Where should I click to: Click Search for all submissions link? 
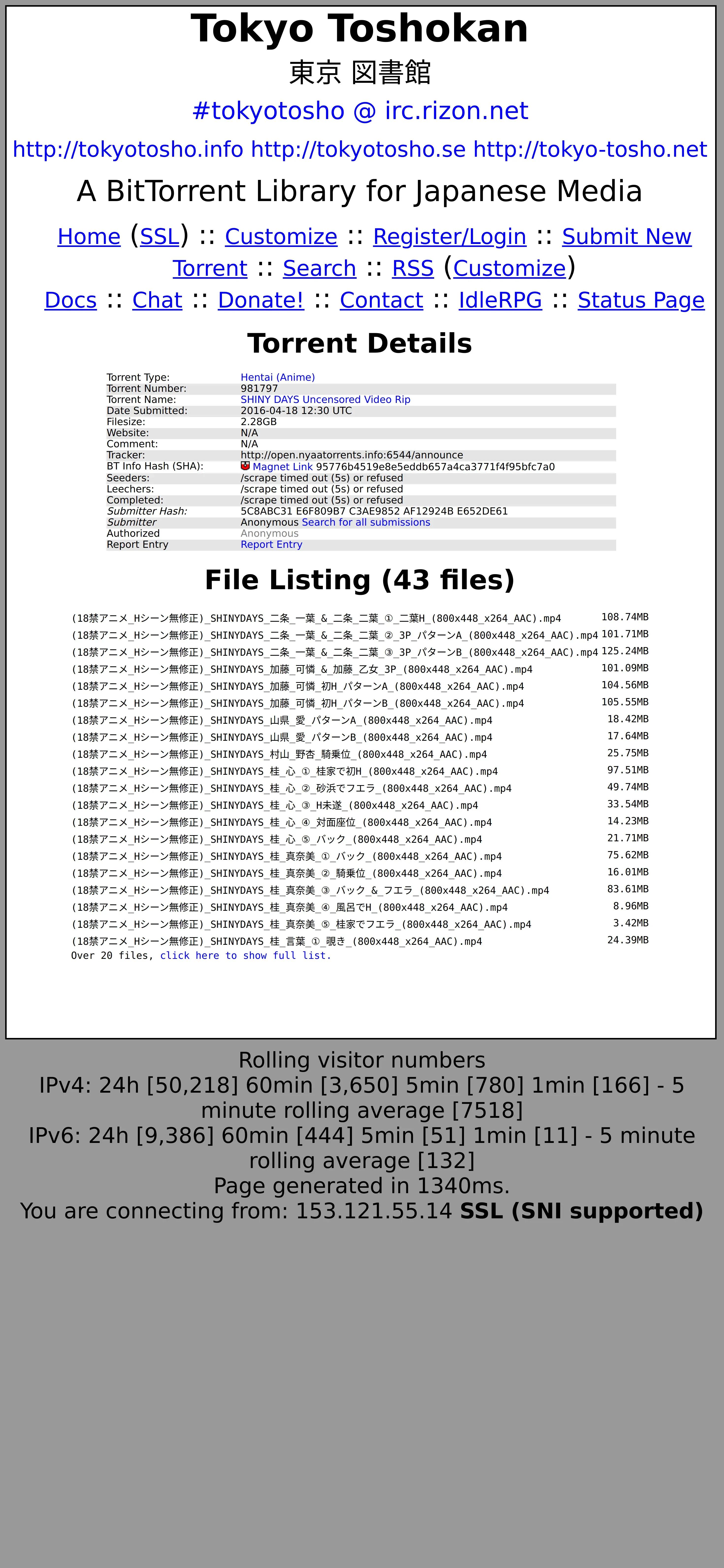point(366,522)
